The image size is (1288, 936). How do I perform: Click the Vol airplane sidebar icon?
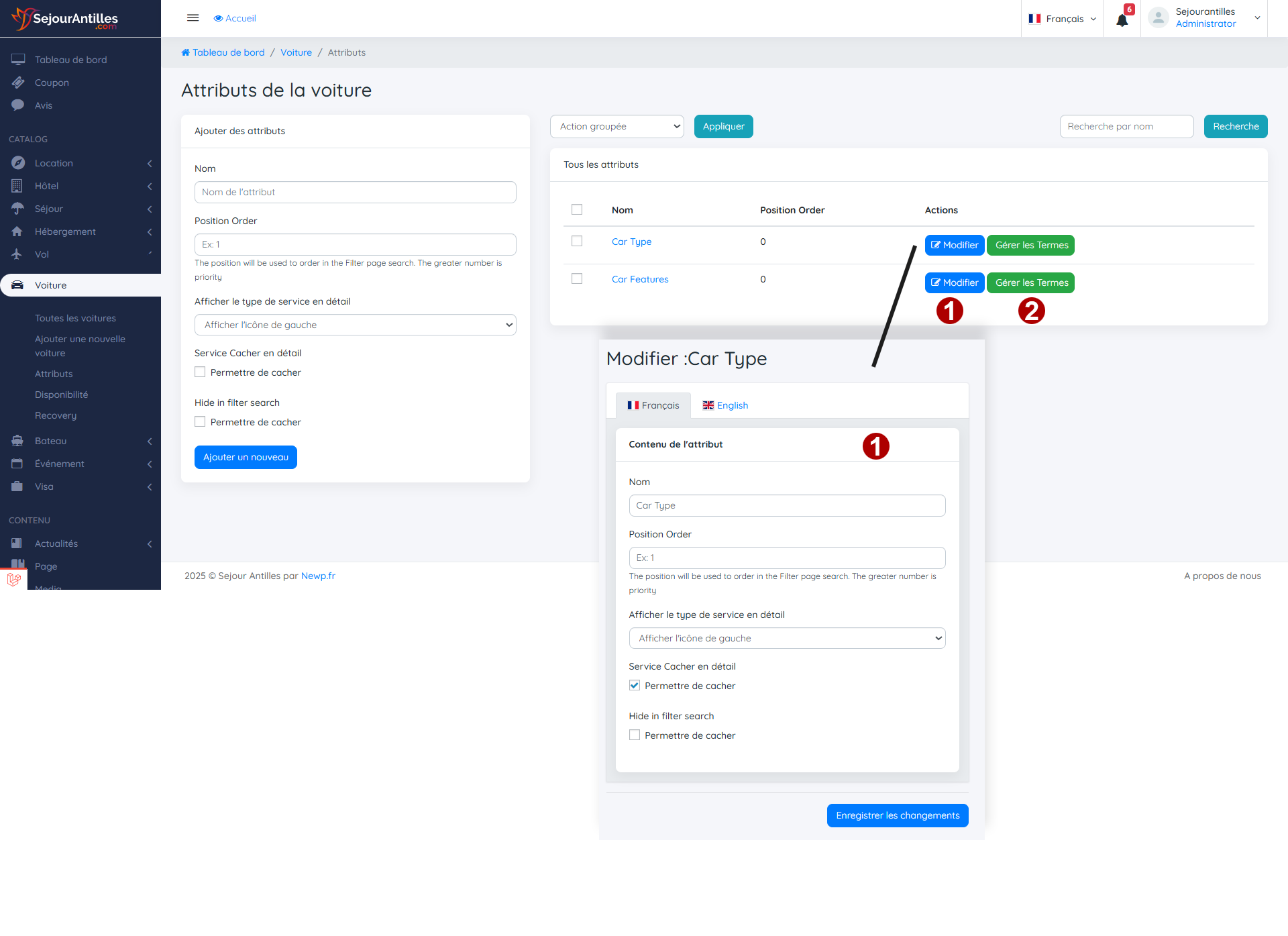(x=18, y=254)
